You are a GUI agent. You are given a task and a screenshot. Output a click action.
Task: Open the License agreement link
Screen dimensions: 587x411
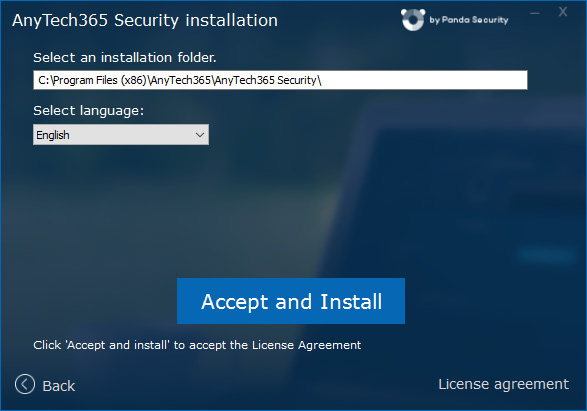(x=504, y=384)
